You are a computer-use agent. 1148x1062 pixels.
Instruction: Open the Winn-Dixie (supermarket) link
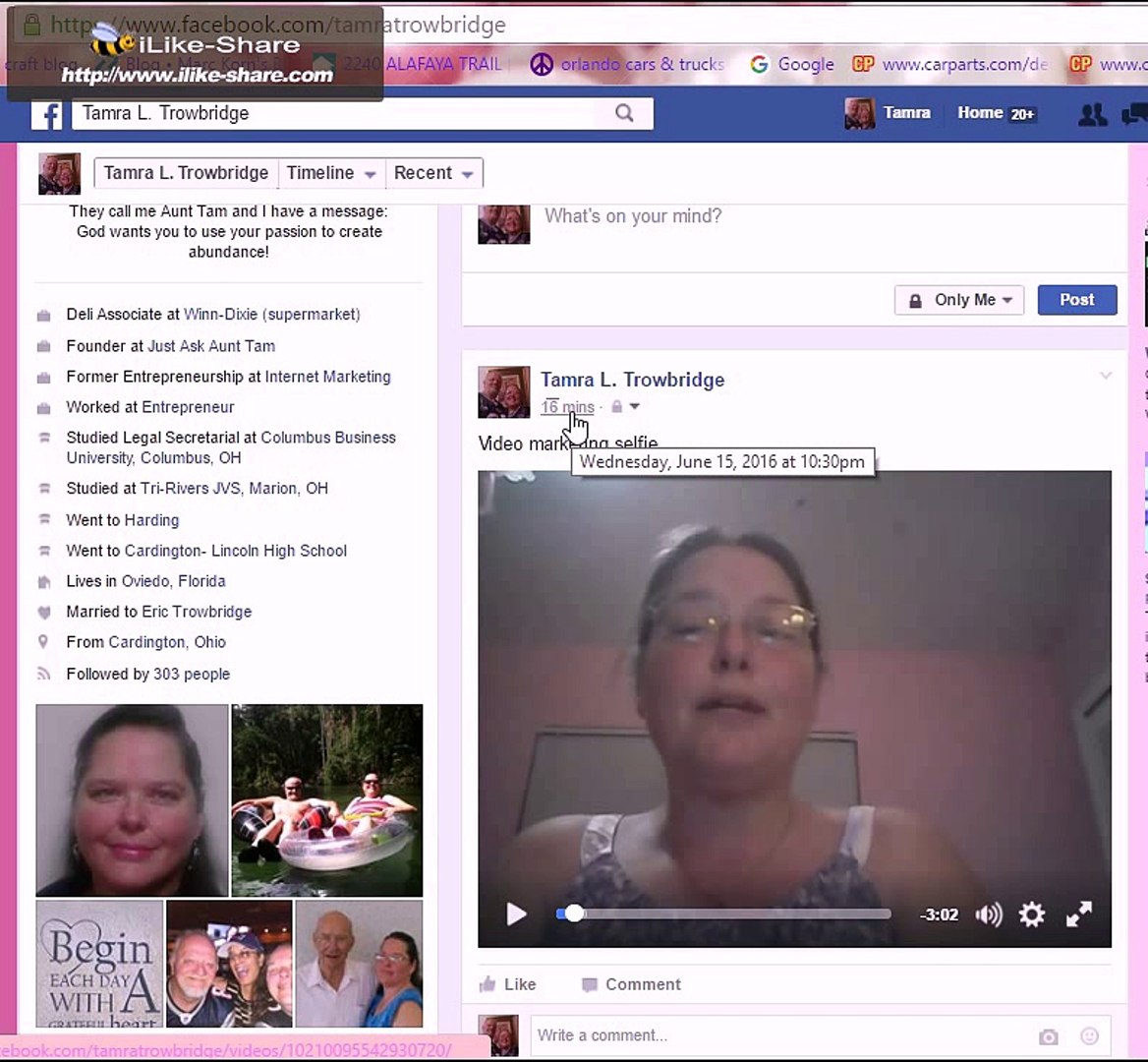point(271,315)
